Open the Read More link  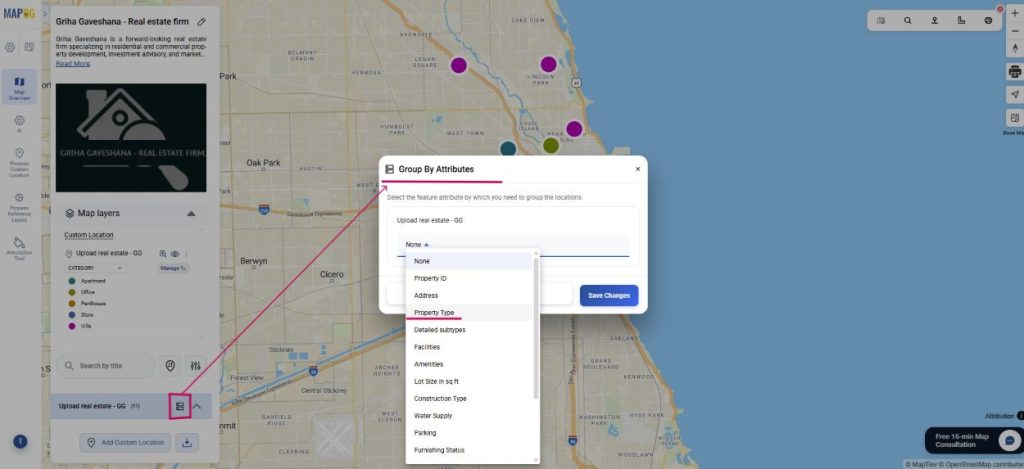click(73, 63)
